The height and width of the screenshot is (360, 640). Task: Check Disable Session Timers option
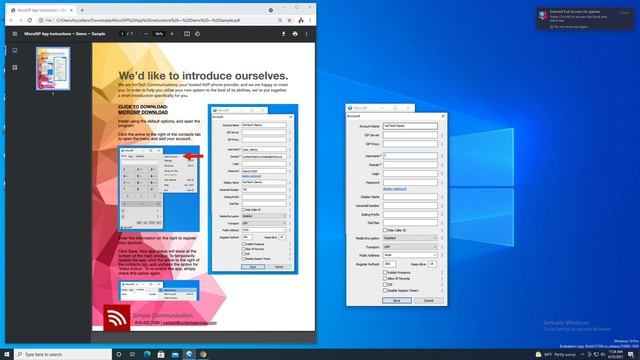[x=385, y=291]
